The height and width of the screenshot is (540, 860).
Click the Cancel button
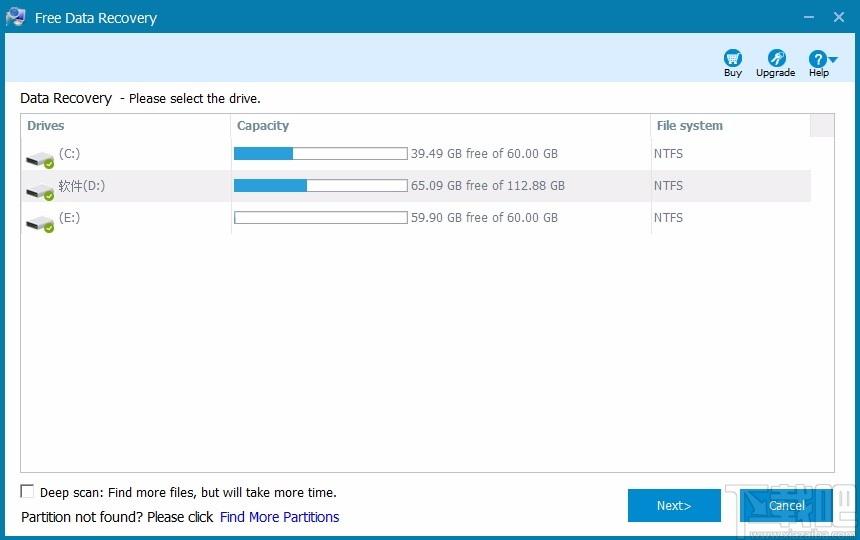click(x=787, y=505)
